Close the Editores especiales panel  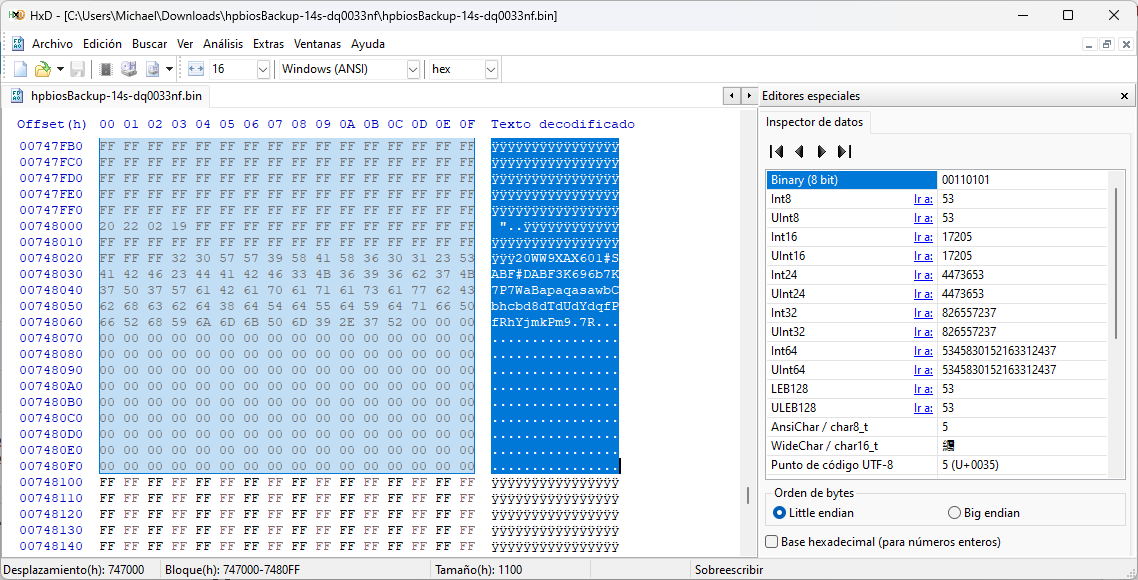(1125, 96)
